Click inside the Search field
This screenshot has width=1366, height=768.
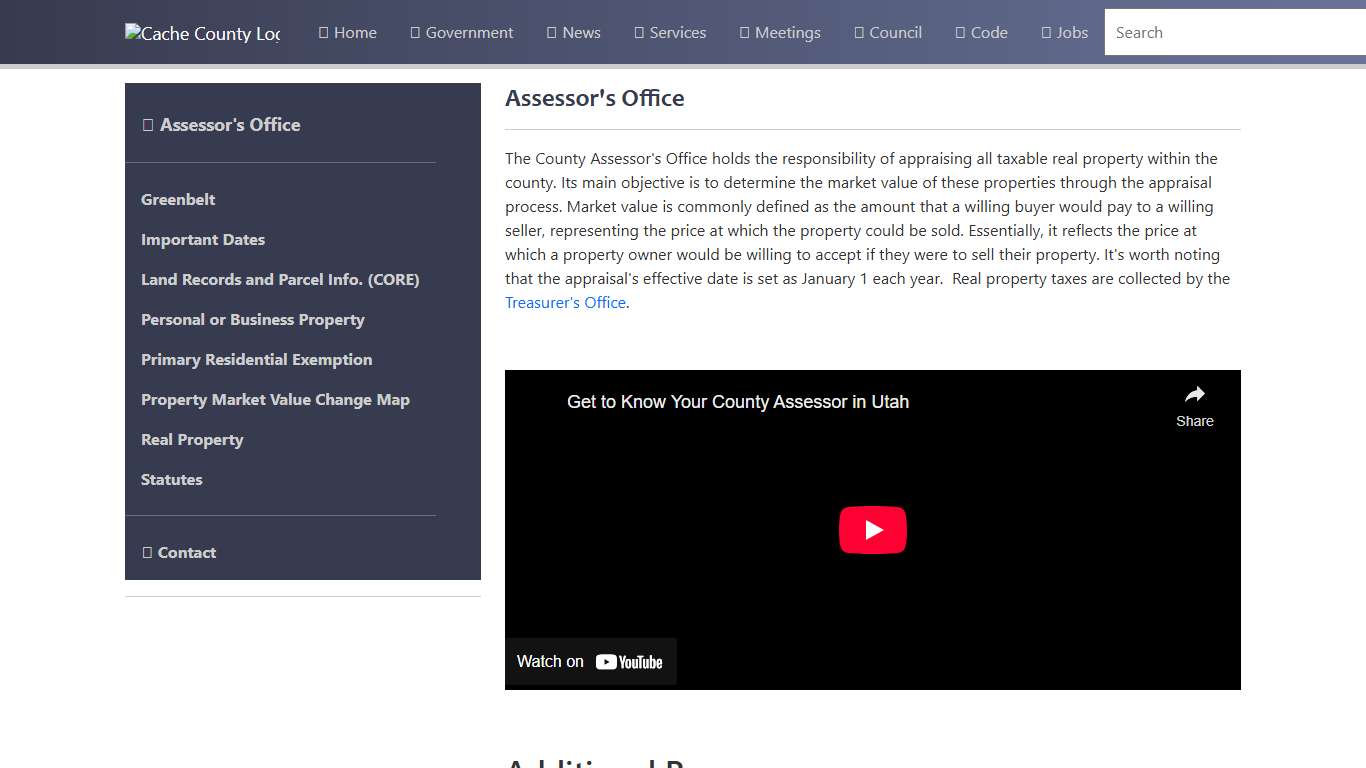click(1230, 32)
